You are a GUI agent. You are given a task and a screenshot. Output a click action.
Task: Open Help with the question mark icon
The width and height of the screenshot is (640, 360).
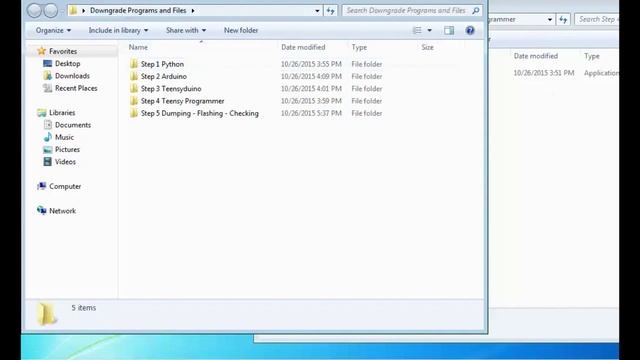point(470,30)
